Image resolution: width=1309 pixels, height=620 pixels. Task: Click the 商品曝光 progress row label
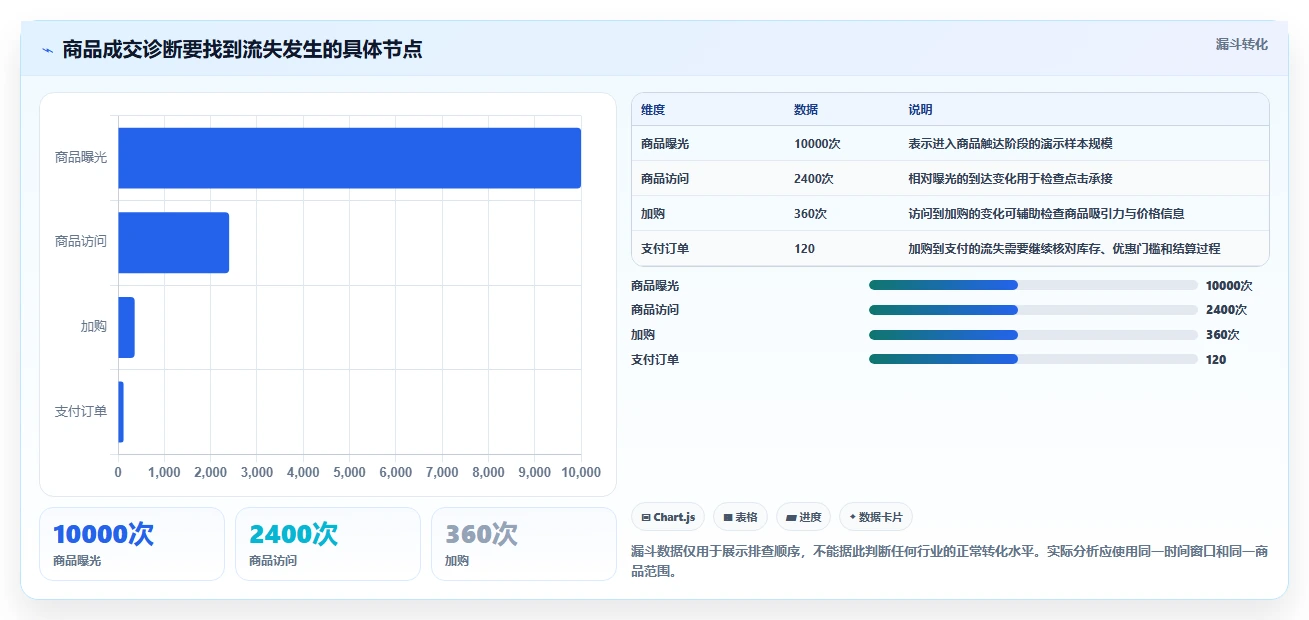tap(655, 285)
